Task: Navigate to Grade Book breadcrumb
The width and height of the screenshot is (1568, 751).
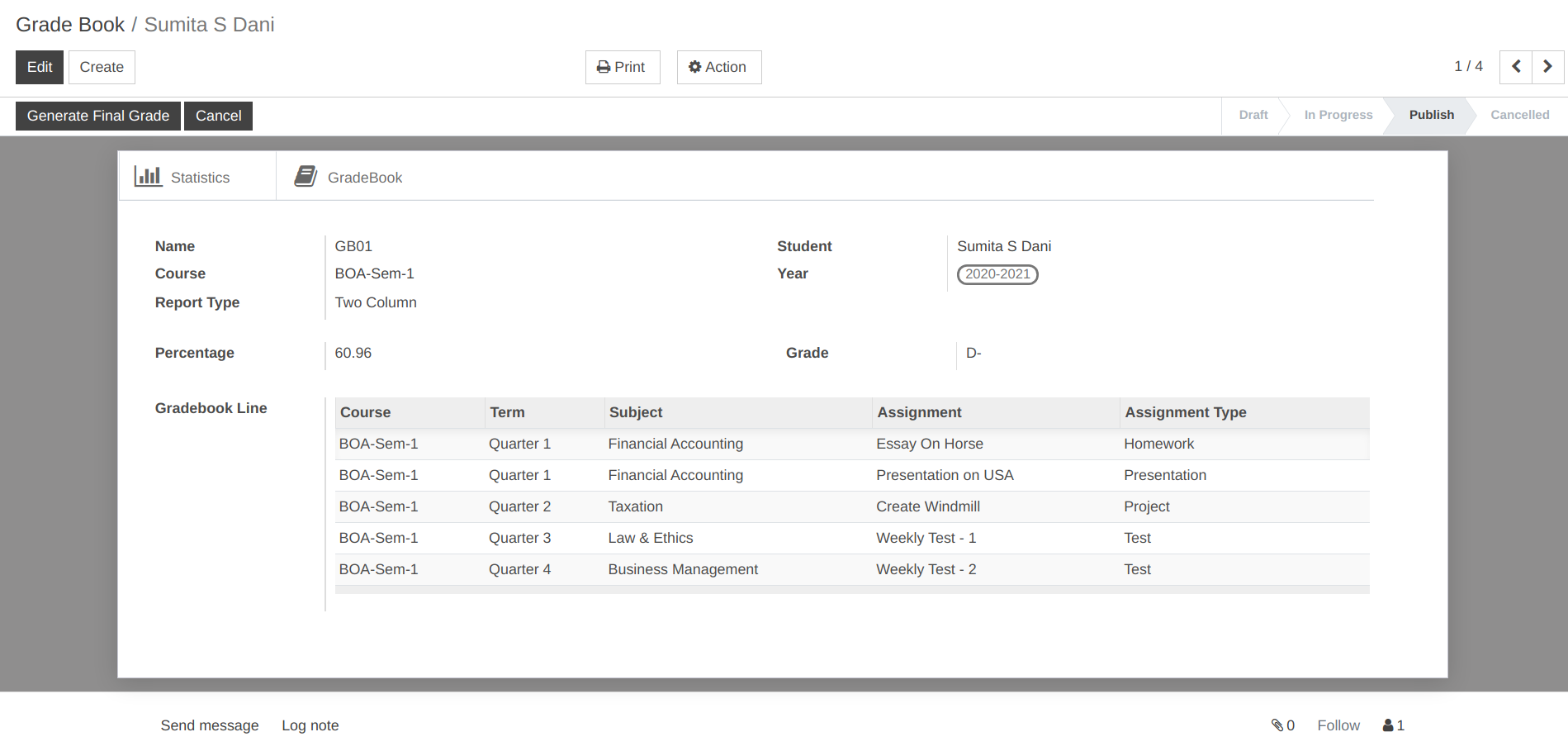Action: click(x=70, y=25)
